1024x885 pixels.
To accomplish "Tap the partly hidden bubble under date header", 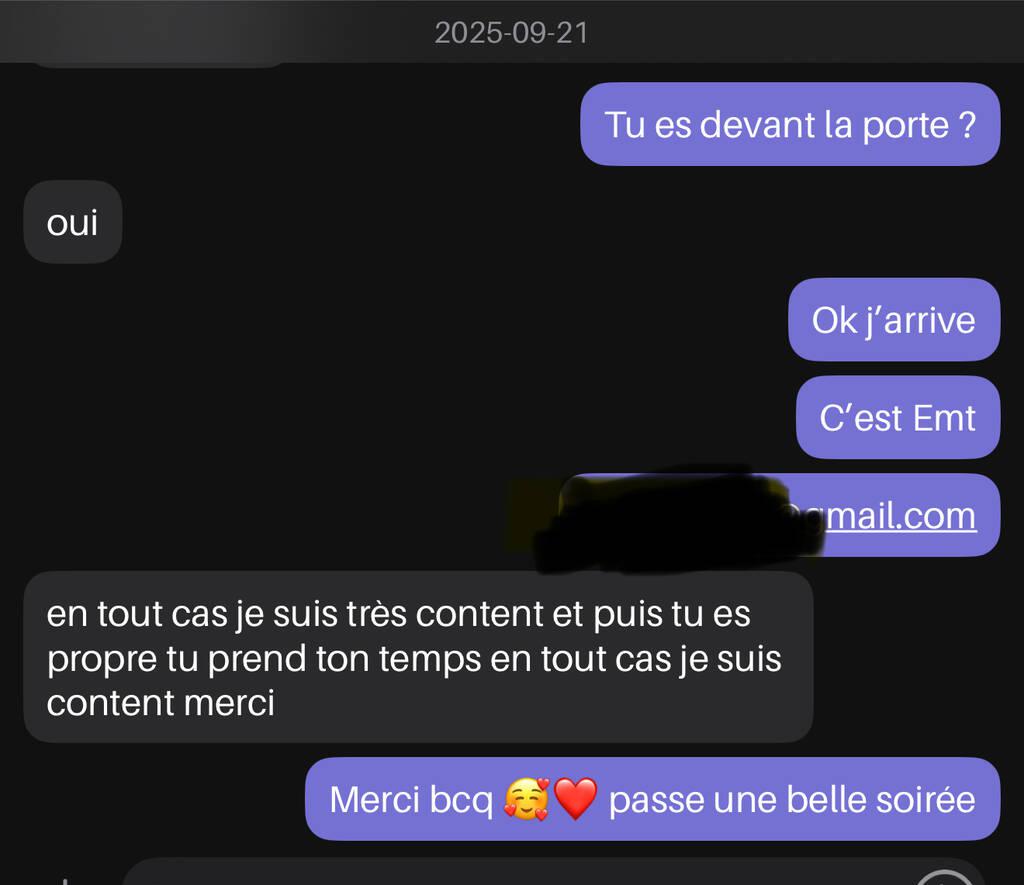I will point(157,63).
